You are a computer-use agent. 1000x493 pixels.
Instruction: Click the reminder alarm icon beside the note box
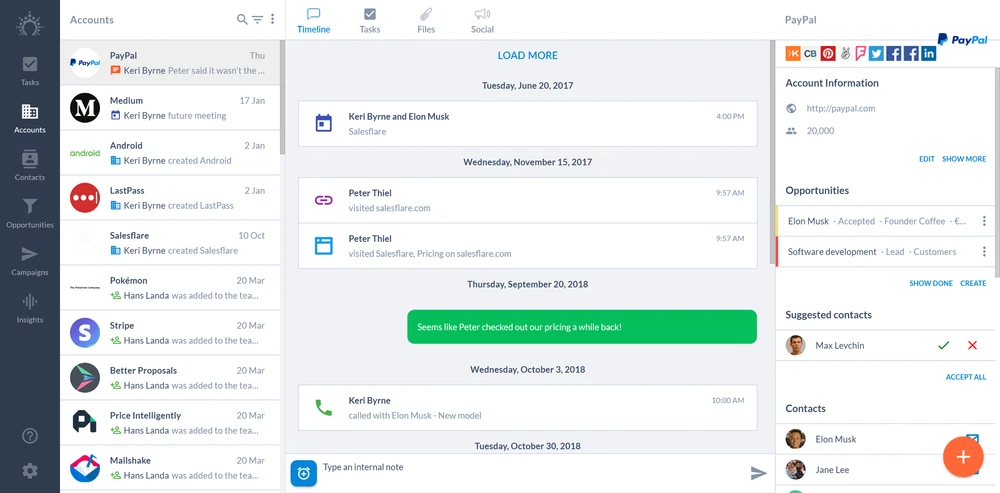(x=304, y=473)
